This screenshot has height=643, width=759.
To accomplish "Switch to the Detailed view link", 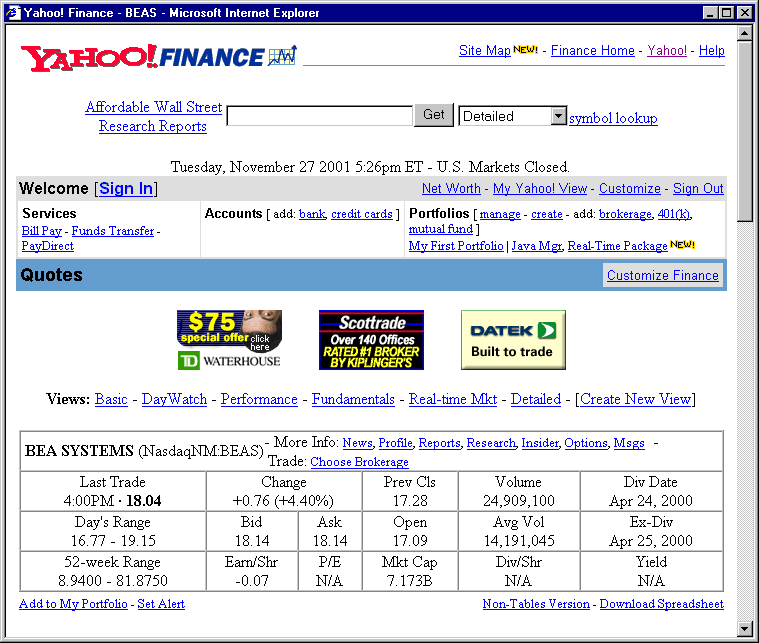I will (536, 399).
